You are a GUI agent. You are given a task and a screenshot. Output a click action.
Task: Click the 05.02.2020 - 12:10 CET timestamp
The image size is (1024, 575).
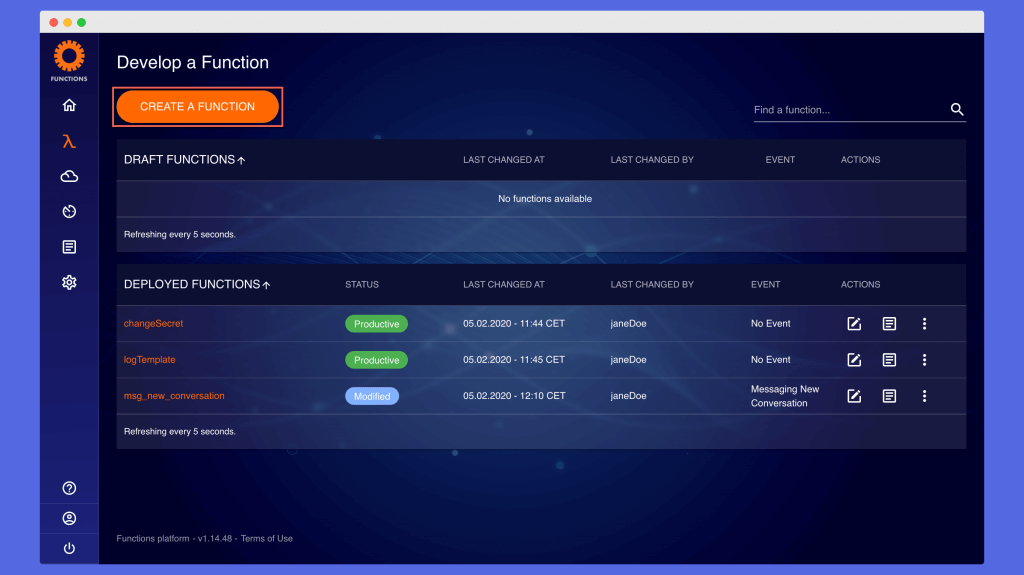pos(514,396)
